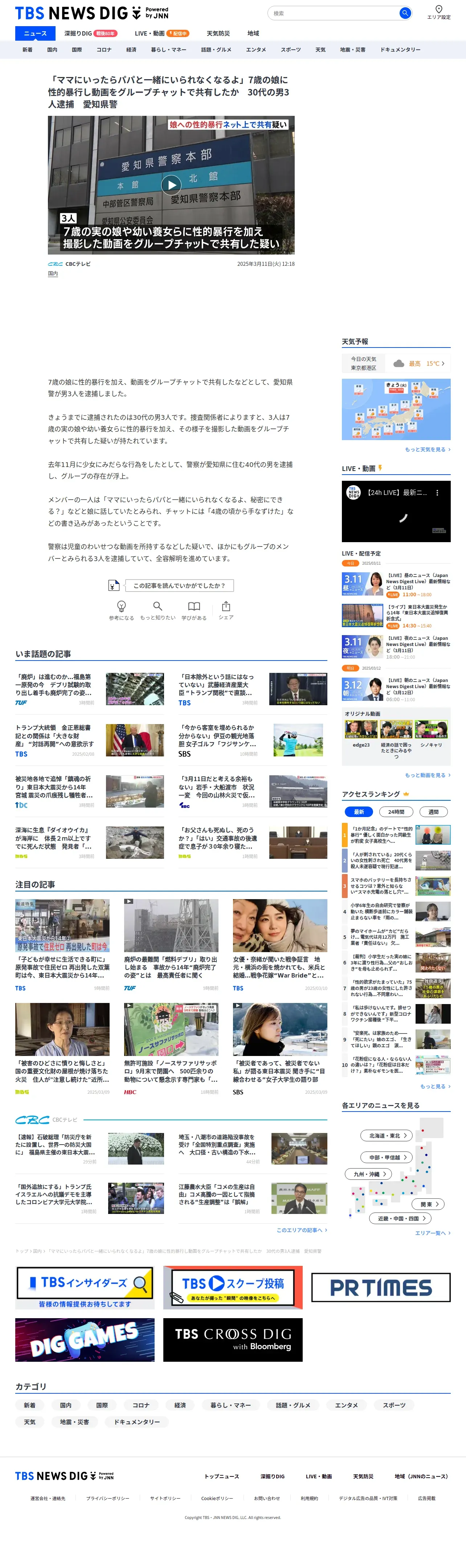Open the DIG GAMES banner
Viewport: 466px width, 1568px height.
coord(85,1340)
